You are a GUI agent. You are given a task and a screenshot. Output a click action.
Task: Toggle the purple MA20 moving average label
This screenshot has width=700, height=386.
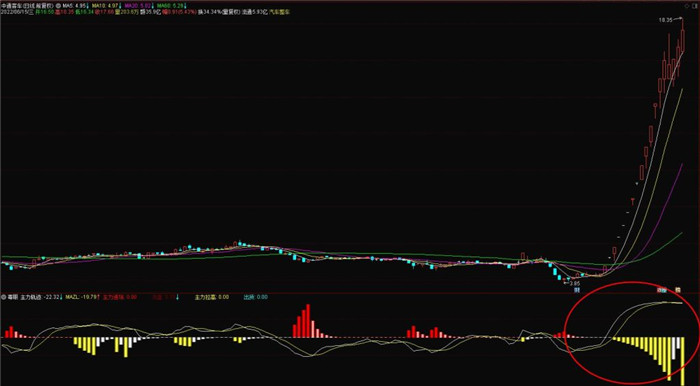coord(137,5)
